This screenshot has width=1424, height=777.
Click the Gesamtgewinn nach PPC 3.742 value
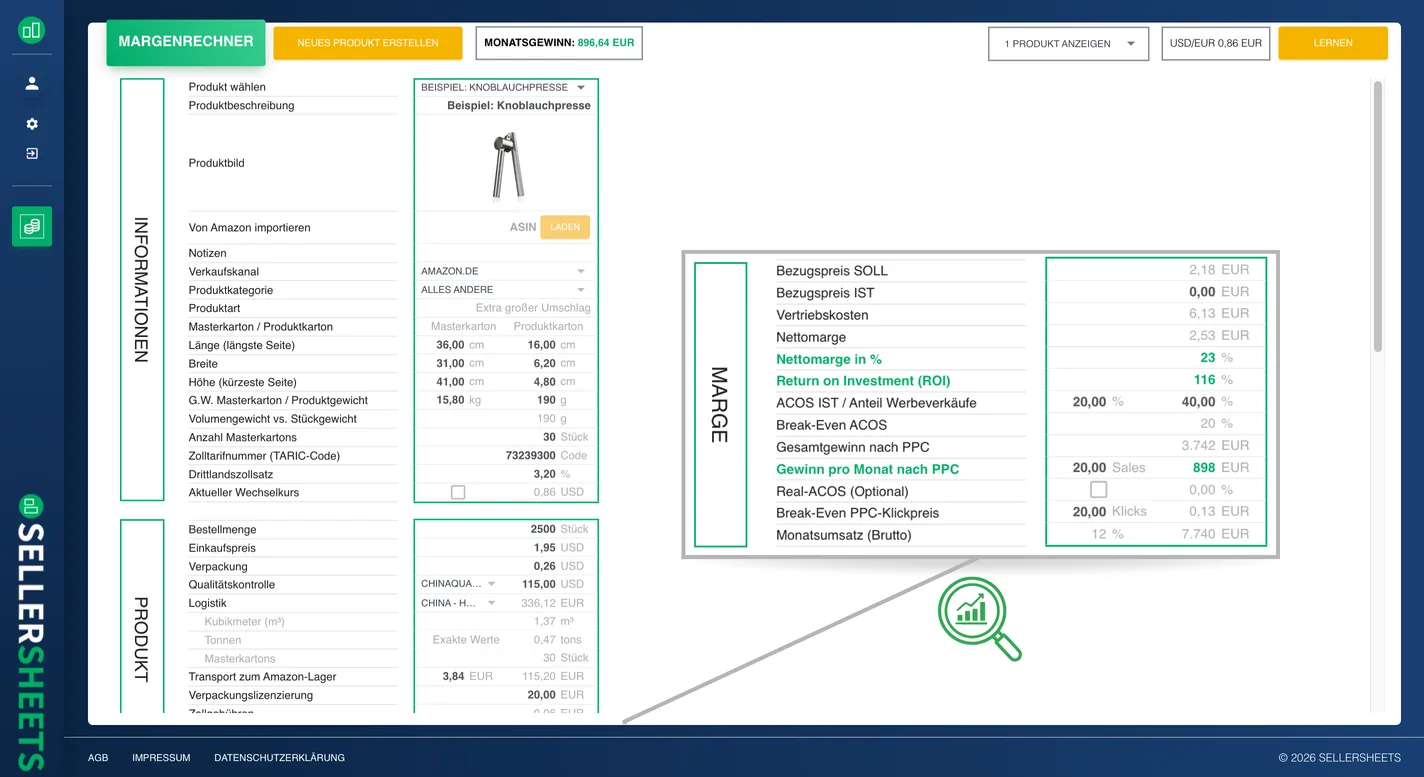(x=1198, y=446)
